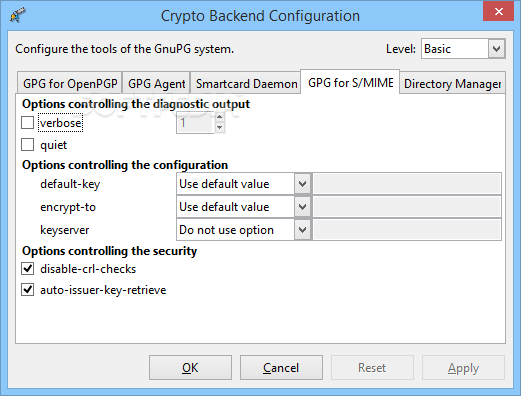Expand the encrypt-to dropdown
This screenshot has width=521, height=396.
302,207
